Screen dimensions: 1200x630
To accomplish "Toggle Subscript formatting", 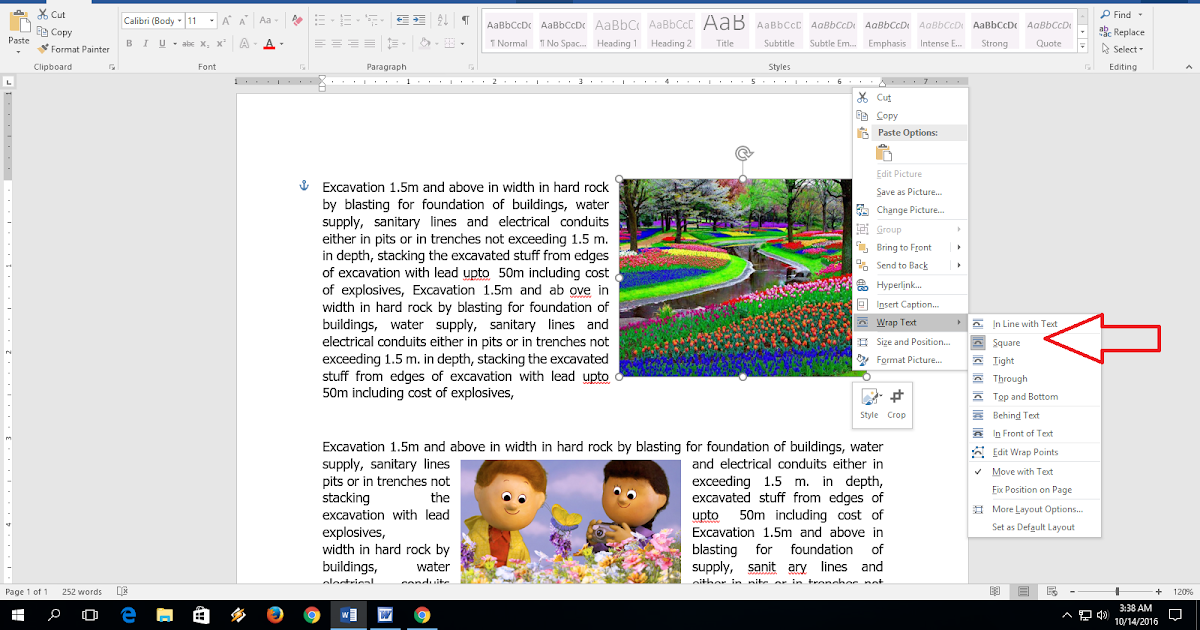I will (204, 43).
